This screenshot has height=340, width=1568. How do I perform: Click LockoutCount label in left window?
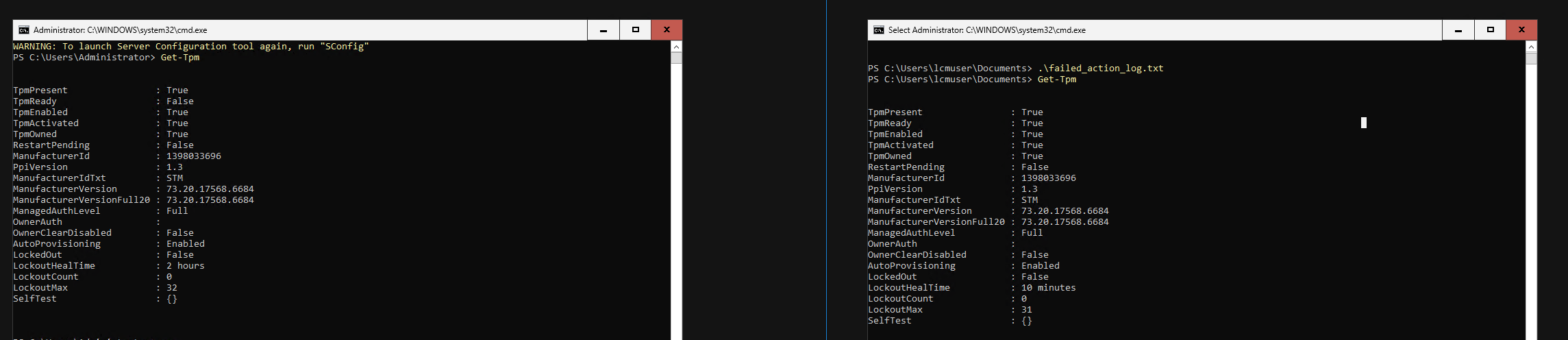click(46, 277)
